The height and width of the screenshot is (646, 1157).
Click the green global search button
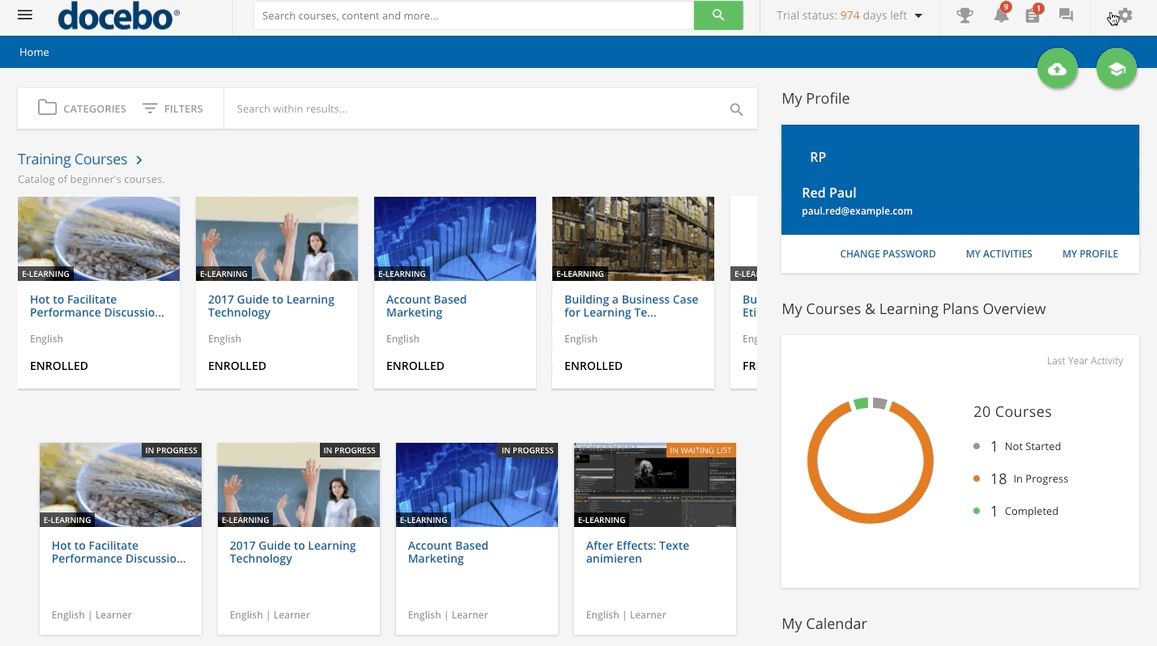coord(718,16)
